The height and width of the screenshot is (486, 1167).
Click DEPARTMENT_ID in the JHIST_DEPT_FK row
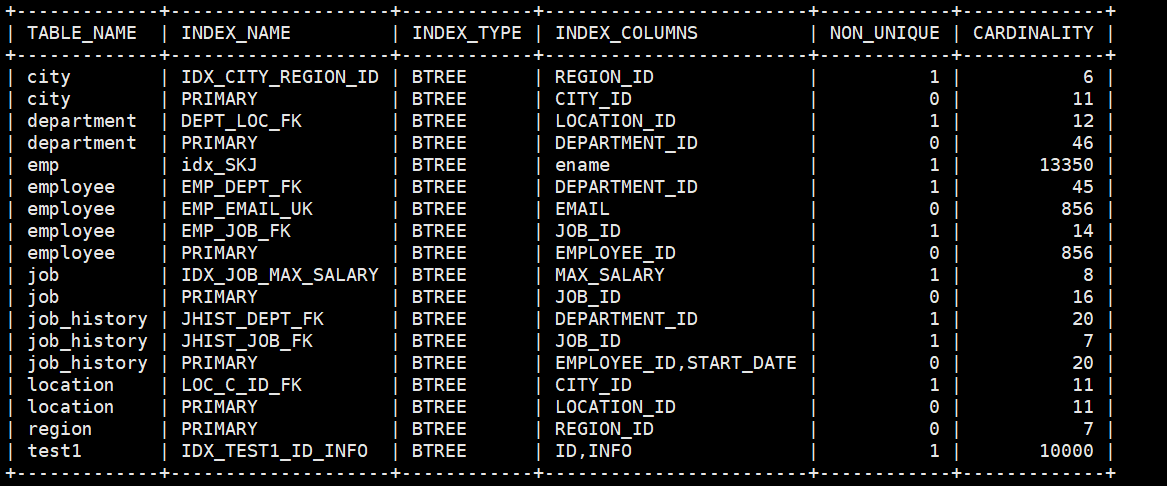pyautogui.click(x=627, y=319)
